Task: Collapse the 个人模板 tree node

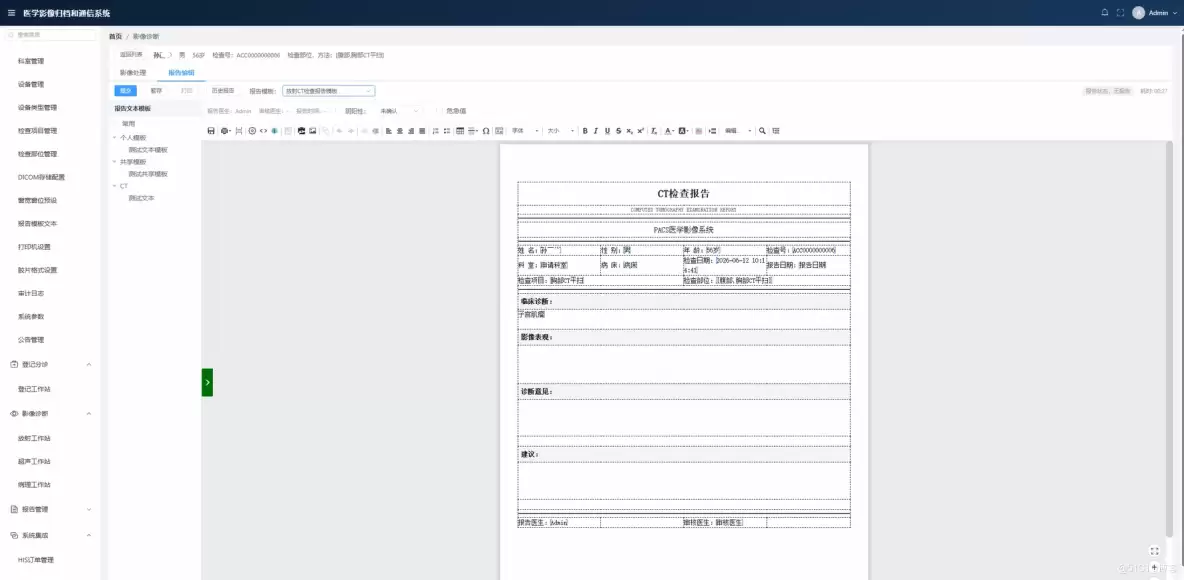Action: [x=114, y=137]
